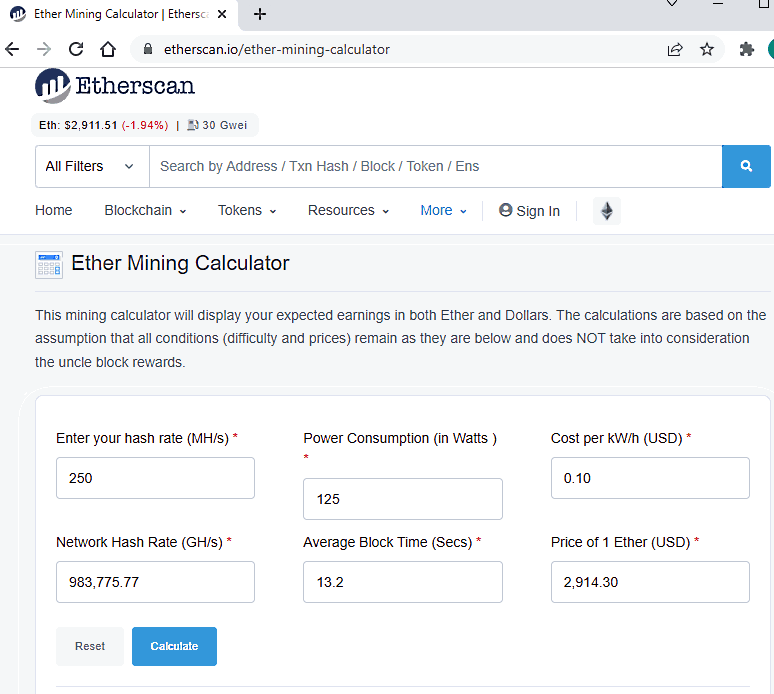The height and width of the screenshot is (694, 774).
Task: Click the 'Power Consumption (in Watts )' label
Action: 400,438
